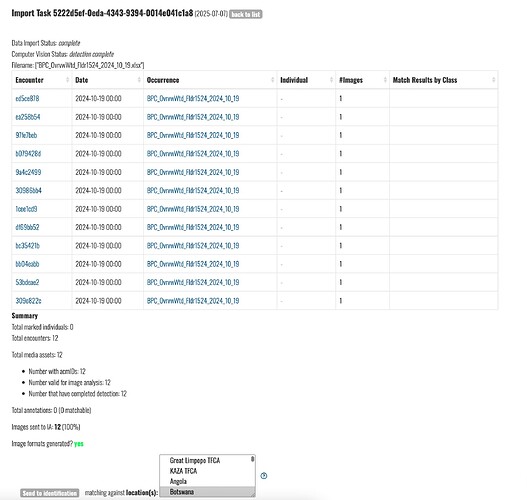Click the Data Import Status complete line
The width and height of the screenshot is (527, 500).
click(46, 43)
